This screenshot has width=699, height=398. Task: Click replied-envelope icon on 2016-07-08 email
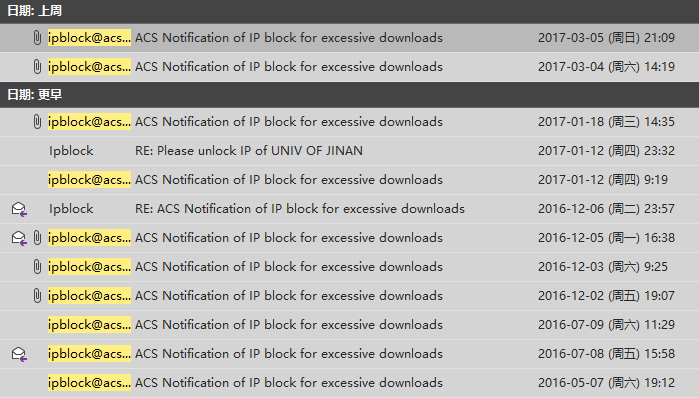point(19,354)
